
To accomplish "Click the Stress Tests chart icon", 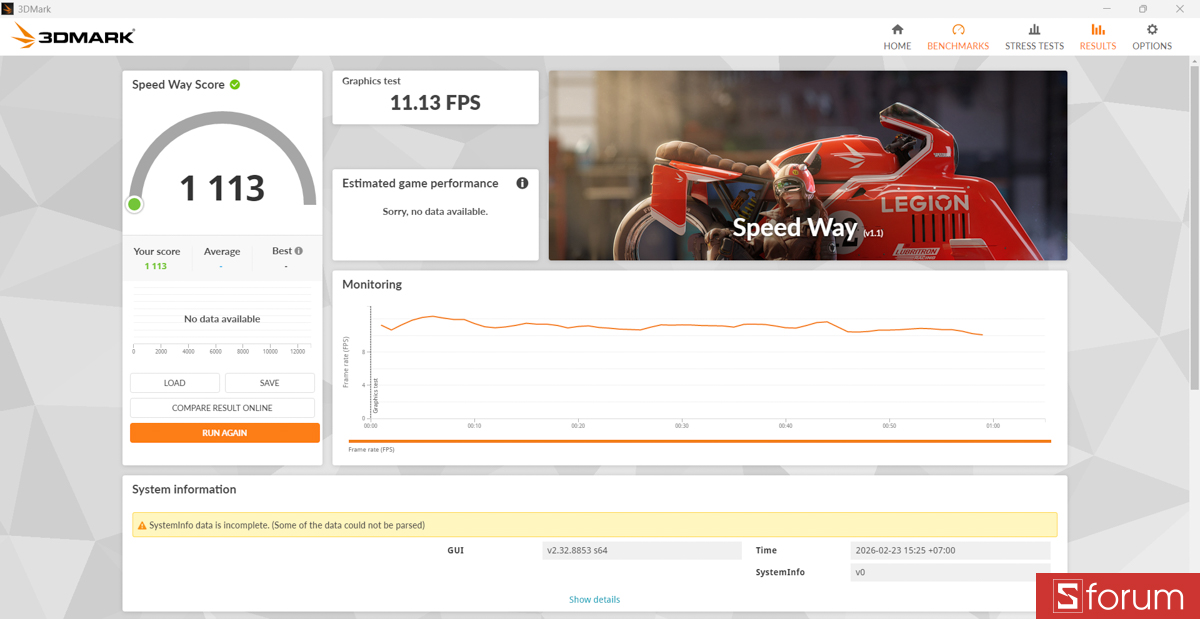I will (1034, 31).
